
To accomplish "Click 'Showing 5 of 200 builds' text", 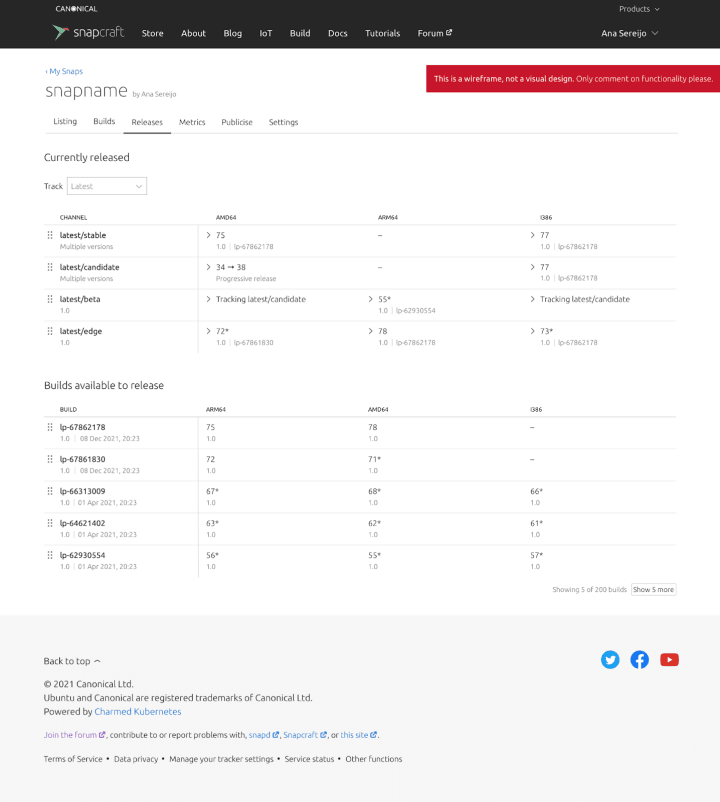I will [x=590, y=590].
